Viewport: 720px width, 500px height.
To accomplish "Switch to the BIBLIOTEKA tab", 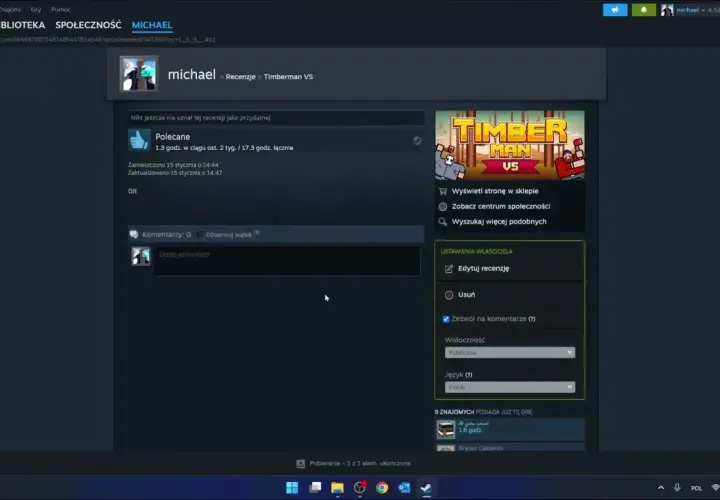I will [22, 25].
